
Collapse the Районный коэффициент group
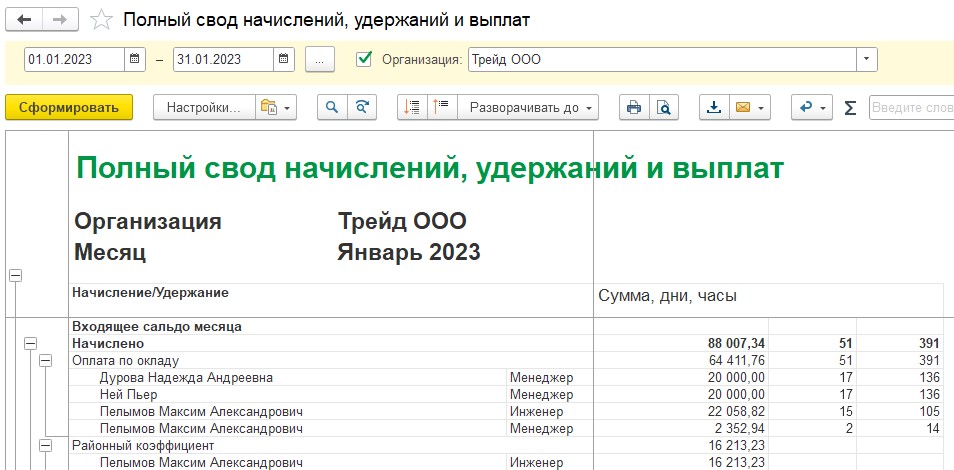click(x=45, y=446)
